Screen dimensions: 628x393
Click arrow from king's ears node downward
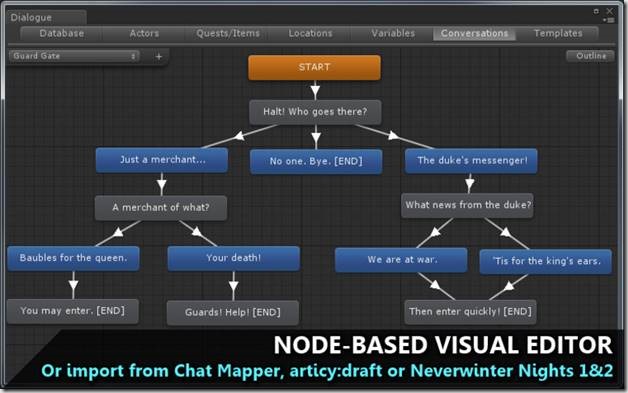[509, 286]
